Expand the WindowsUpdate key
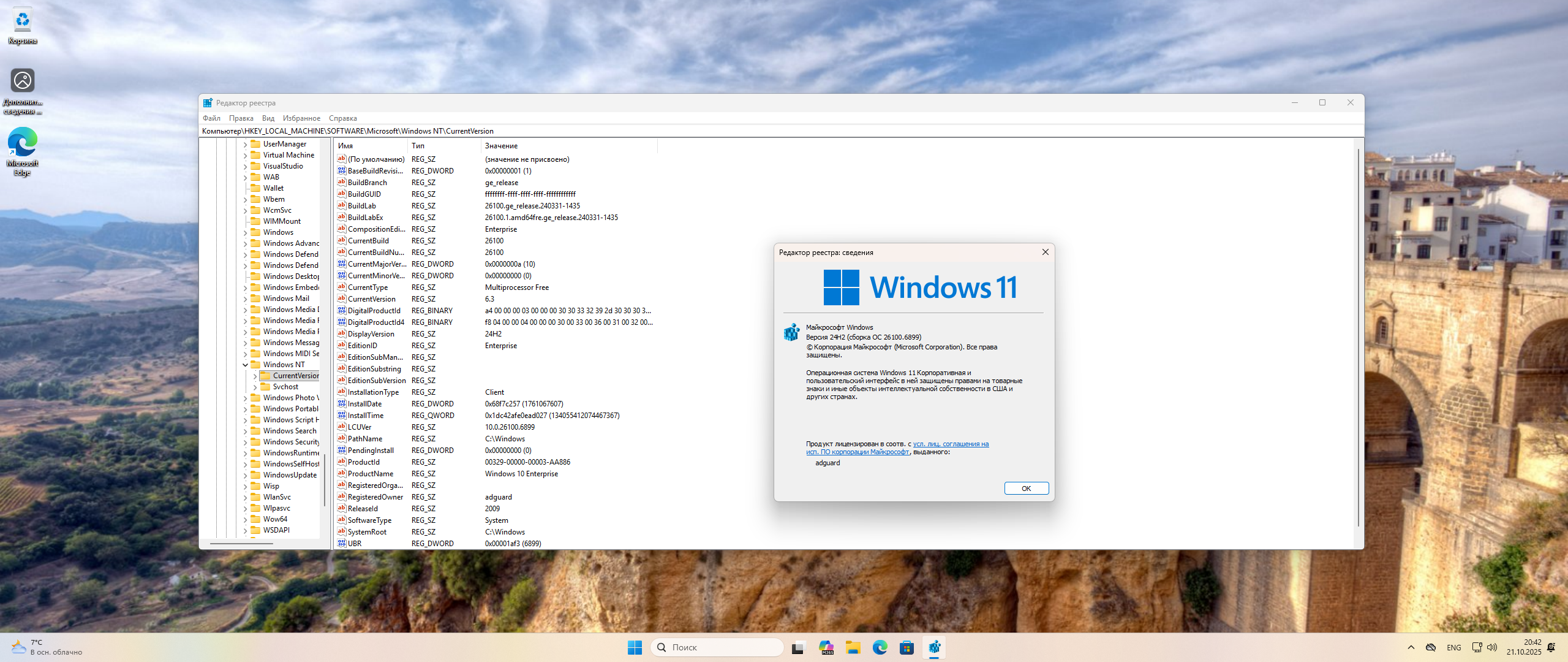 (246, 475)
